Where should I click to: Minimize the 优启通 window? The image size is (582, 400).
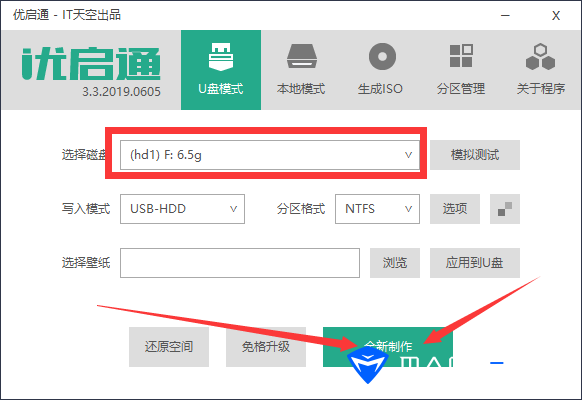click(505, 16)
